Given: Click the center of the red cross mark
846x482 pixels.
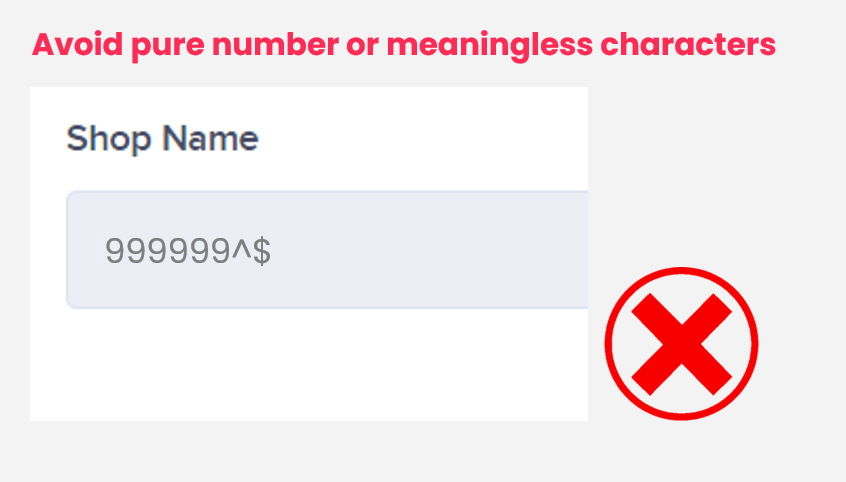Looking at the screenshot, I should pyautogui.click(x=682, y=344).
